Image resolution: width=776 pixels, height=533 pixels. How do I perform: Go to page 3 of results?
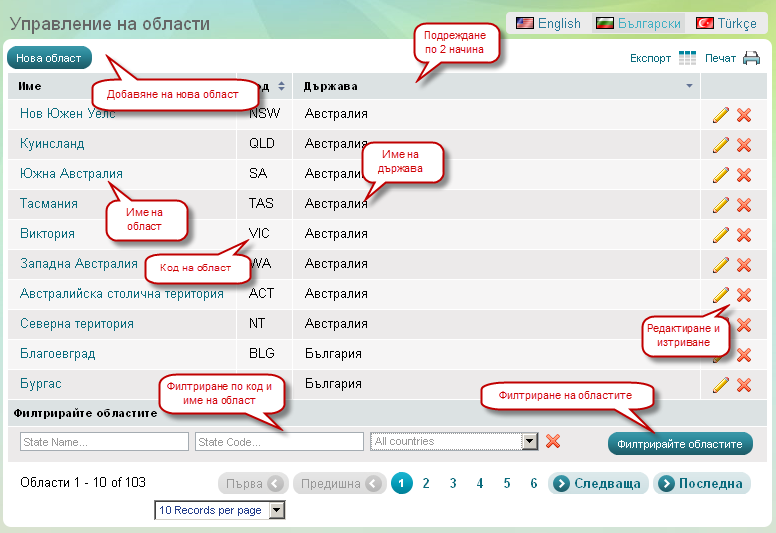click(x=453, y=484)
